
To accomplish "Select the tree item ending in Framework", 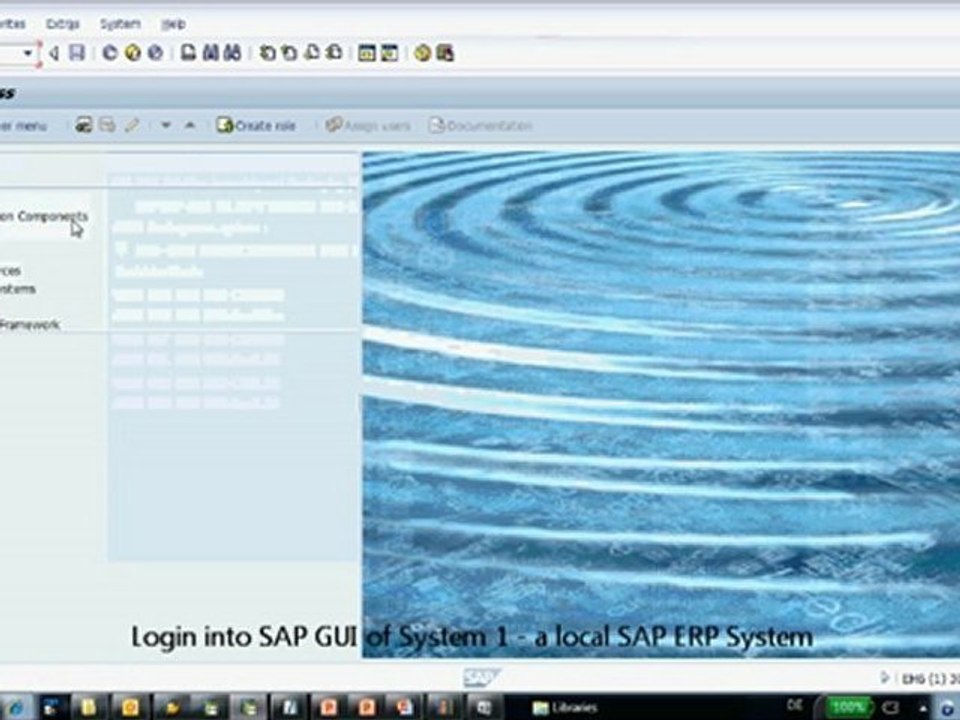I will click(29, 324).
